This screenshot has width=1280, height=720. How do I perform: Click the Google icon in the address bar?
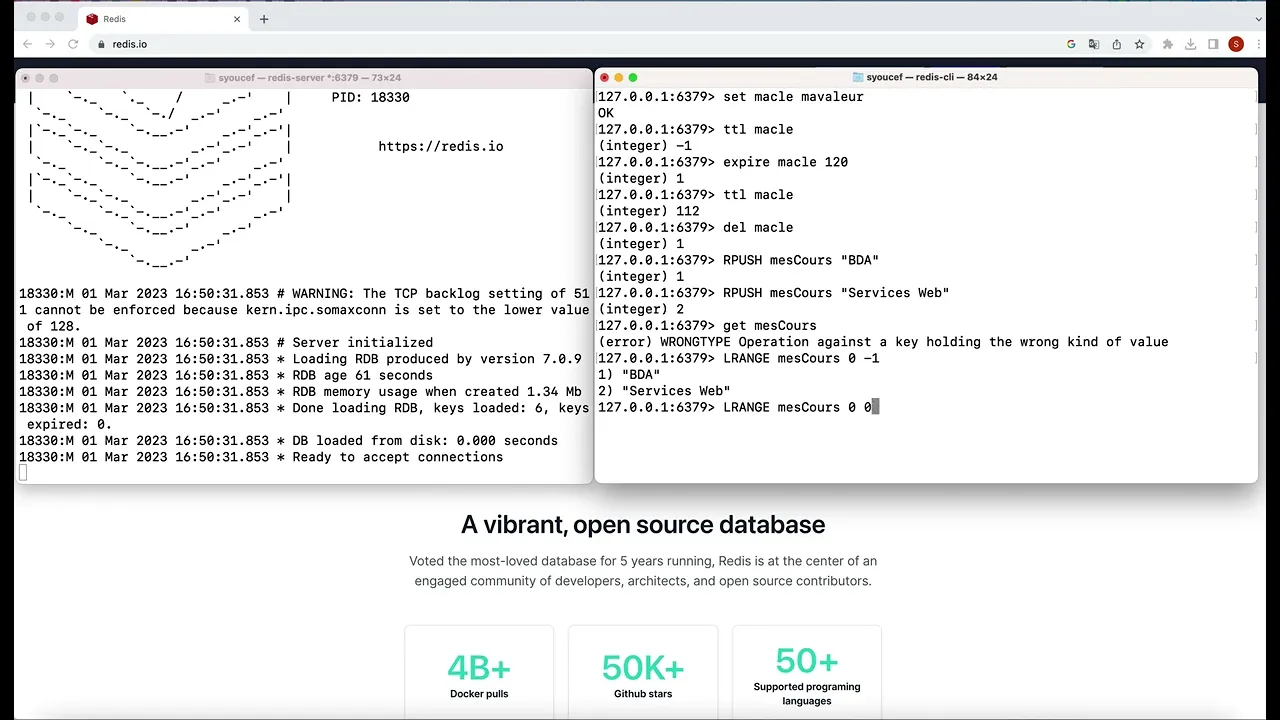[1071, 44]
